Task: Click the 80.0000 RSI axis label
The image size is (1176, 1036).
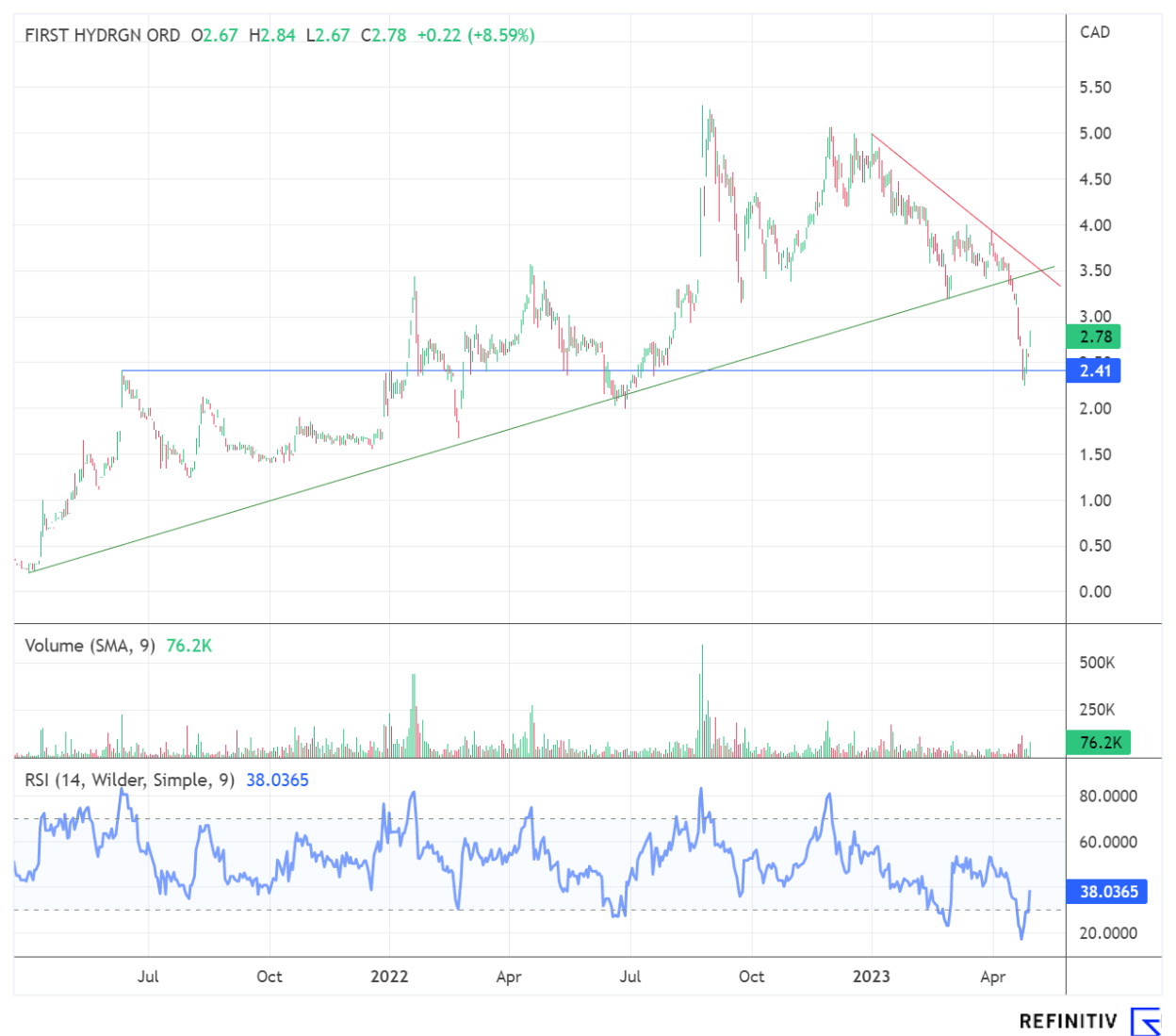Action: pyautogui.click(x=1107, y=797)
